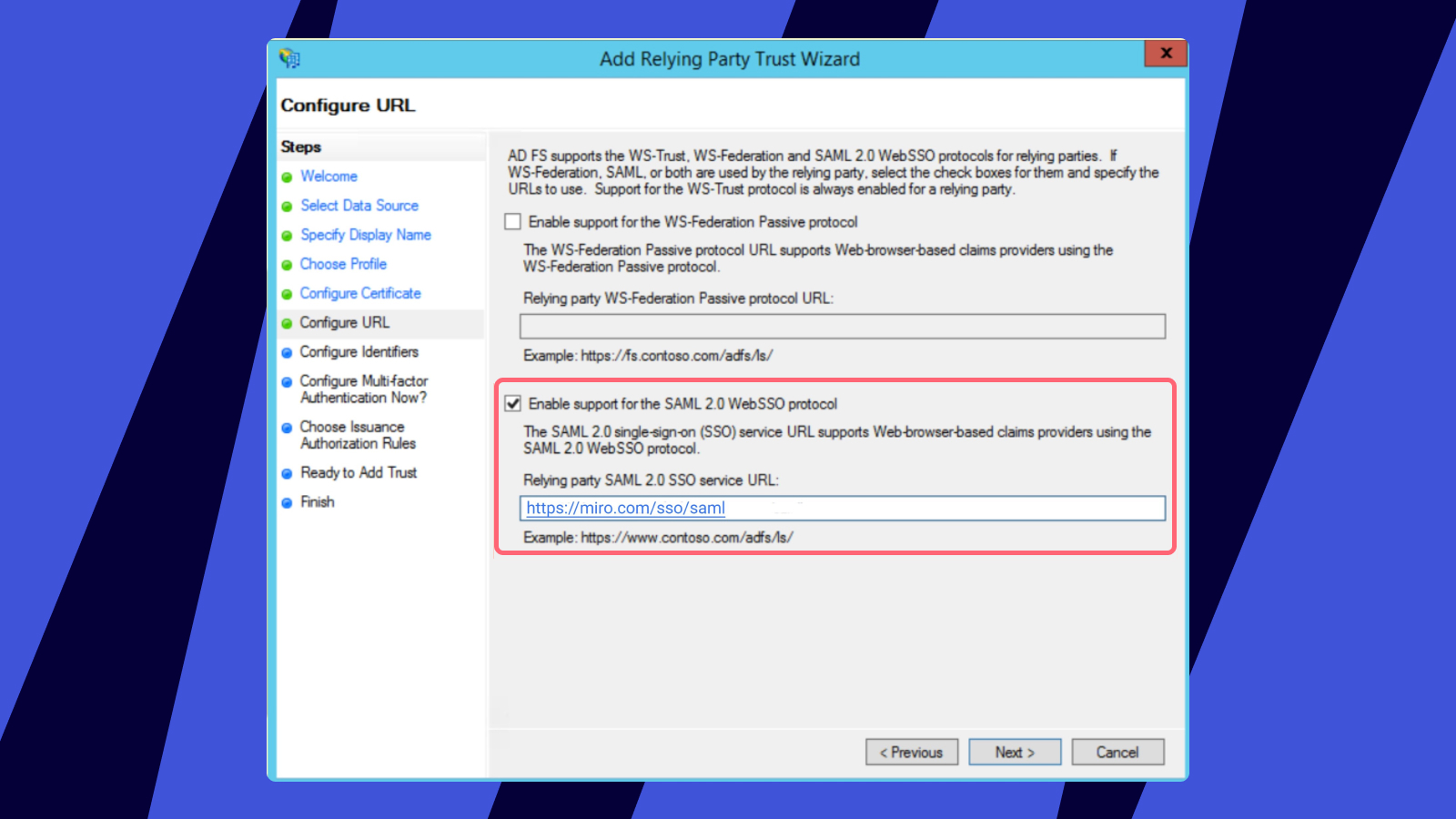Click the Configure Identifiers step
This screenshot has height=819, width=1456.
tap(359, 352)
